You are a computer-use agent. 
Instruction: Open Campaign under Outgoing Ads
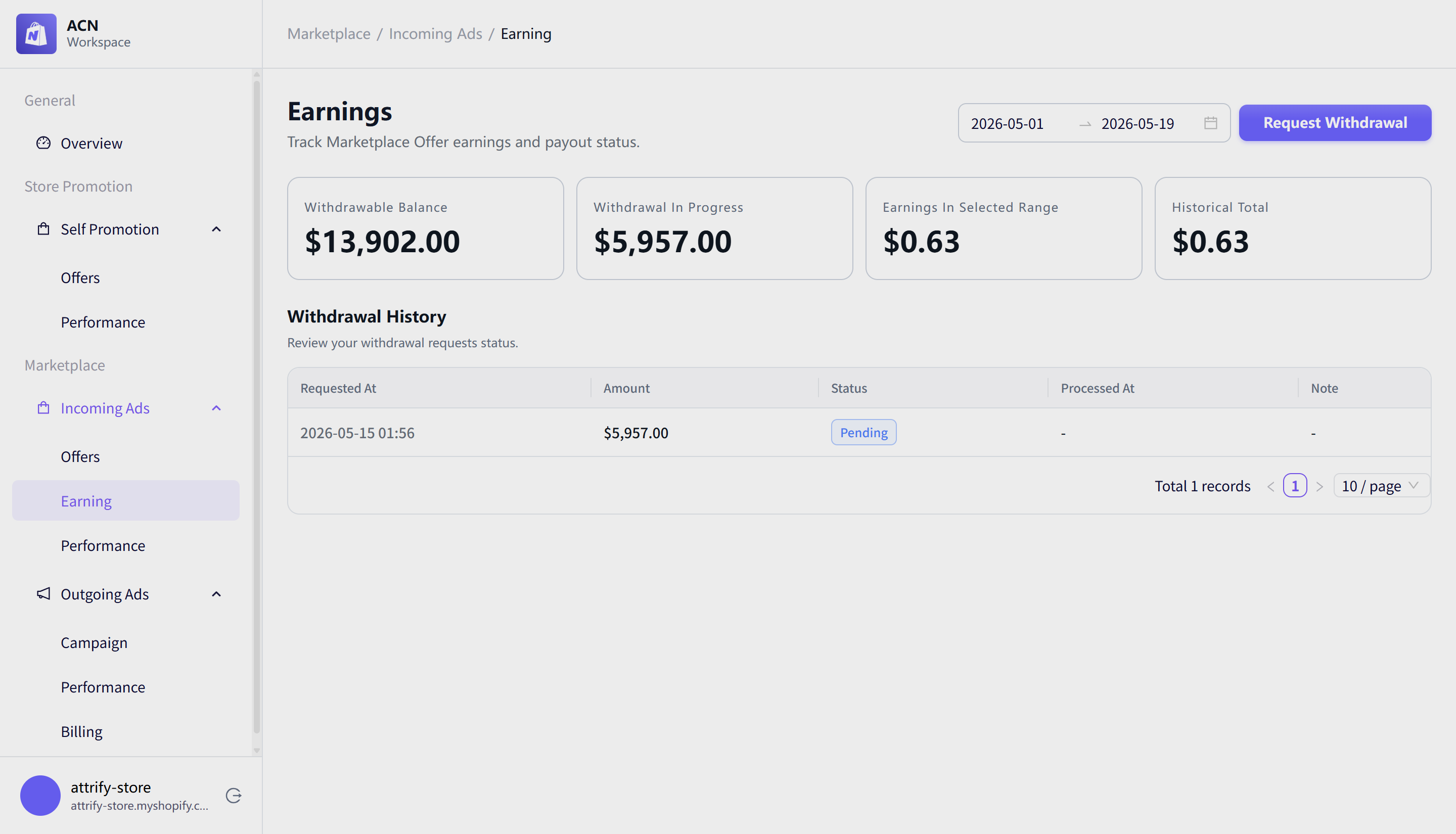point(126,642)
